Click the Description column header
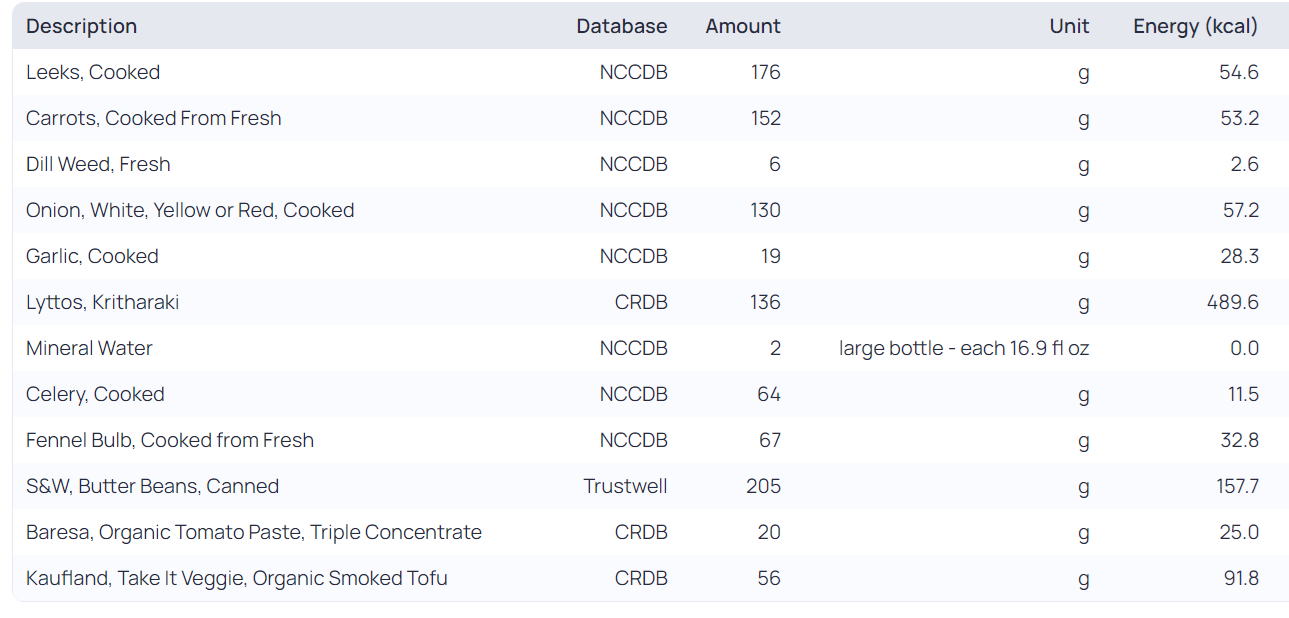The height and width of the screenshot is (618, 1289). 82,26
